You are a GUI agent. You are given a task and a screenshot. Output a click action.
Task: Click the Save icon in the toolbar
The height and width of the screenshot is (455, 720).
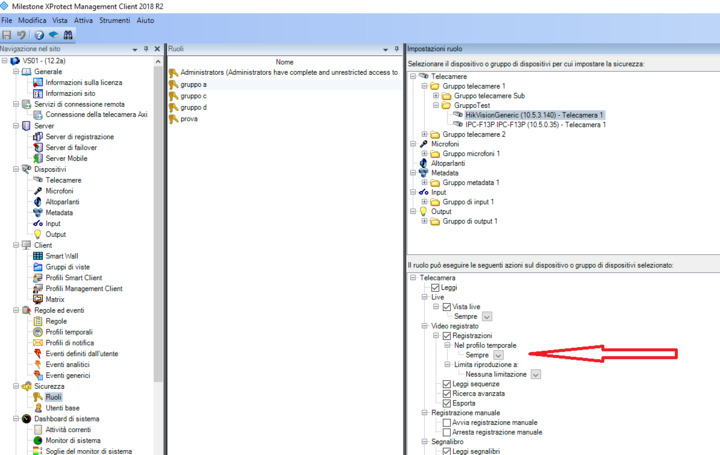8,35
